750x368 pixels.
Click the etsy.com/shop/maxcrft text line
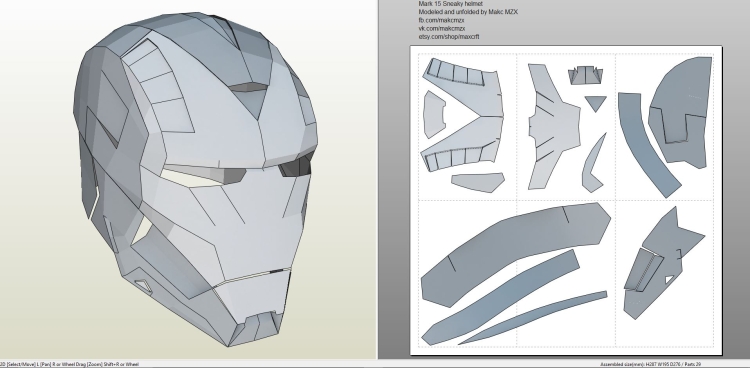point(449,36)
